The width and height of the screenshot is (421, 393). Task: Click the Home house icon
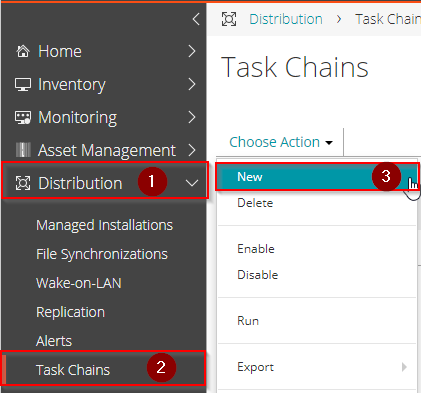click(23, 51)
